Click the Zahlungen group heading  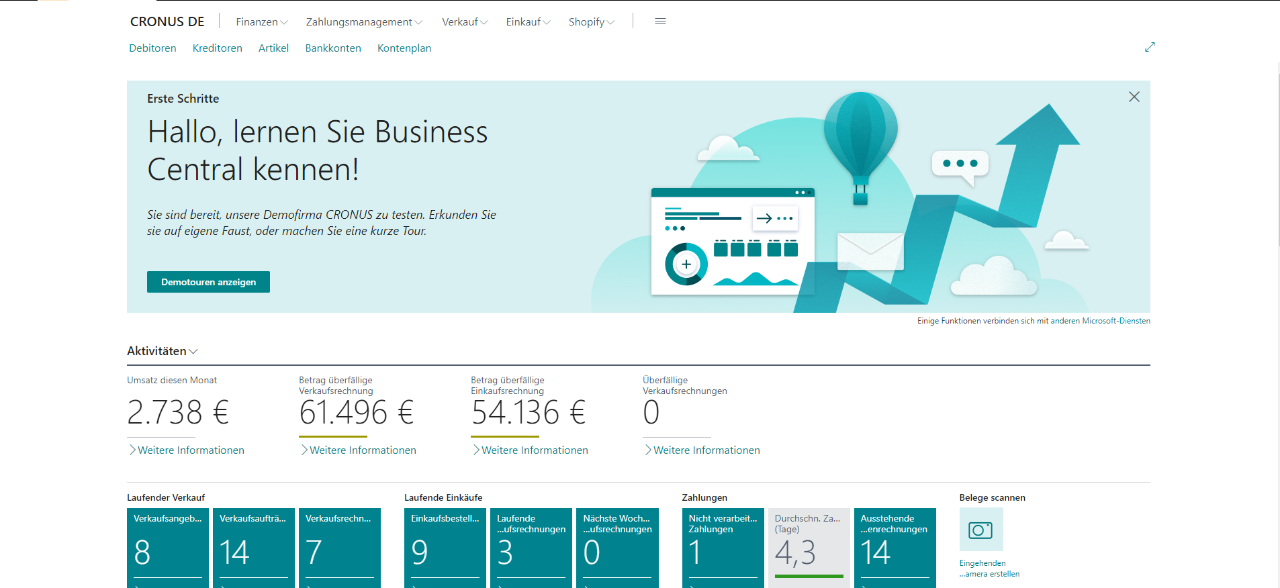tap(705, 497)
